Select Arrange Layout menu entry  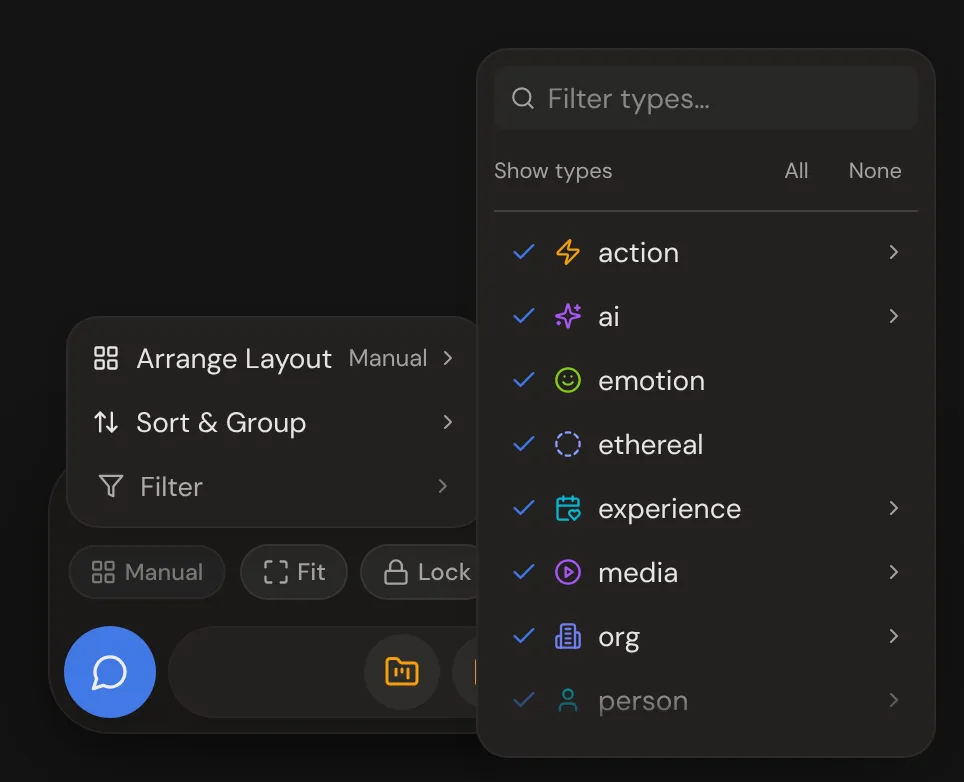click(x=273, y=358)
